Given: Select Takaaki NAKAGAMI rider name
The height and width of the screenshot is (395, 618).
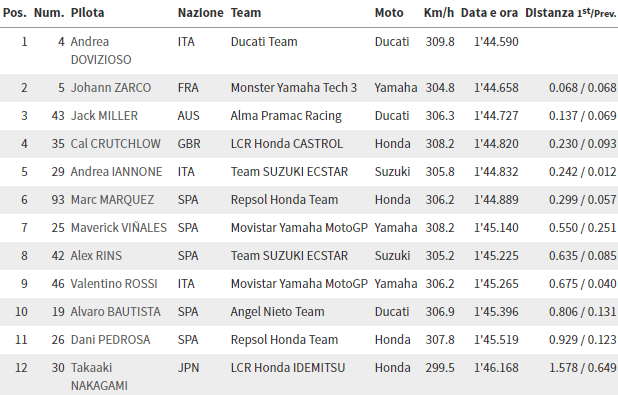Looking at the screenshot, I should pyautogui.click(x=99, y=376).
